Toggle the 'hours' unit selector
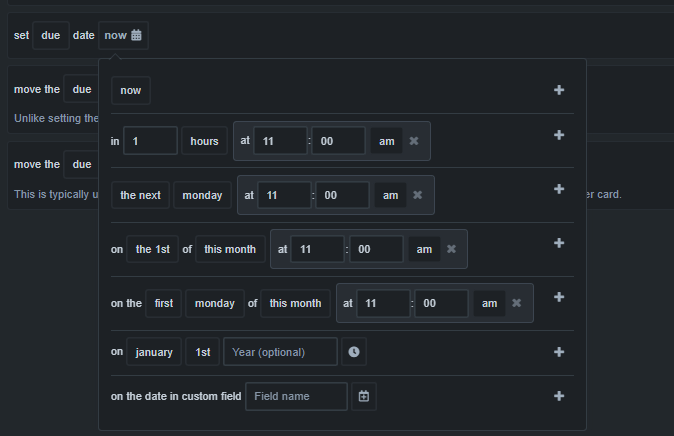Image resolution: width=674 pixels, height=436 pixels. [204, 141]
